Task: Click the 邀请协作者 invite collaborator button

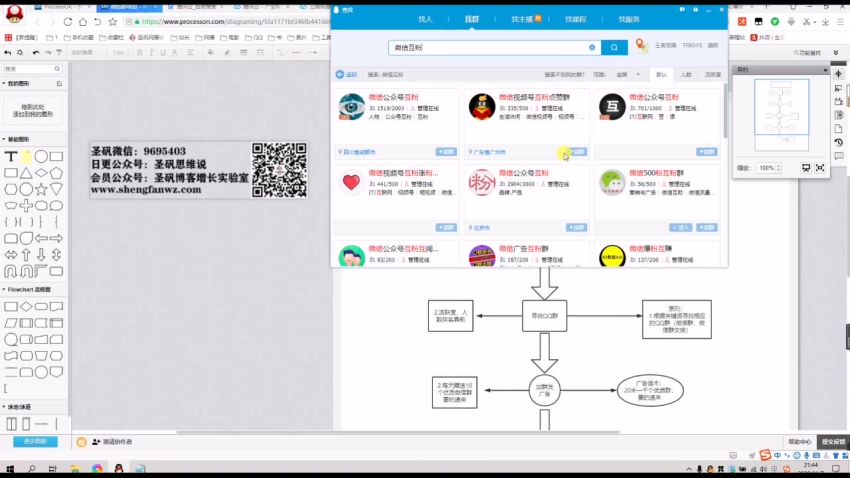Action: click(112, 442)
